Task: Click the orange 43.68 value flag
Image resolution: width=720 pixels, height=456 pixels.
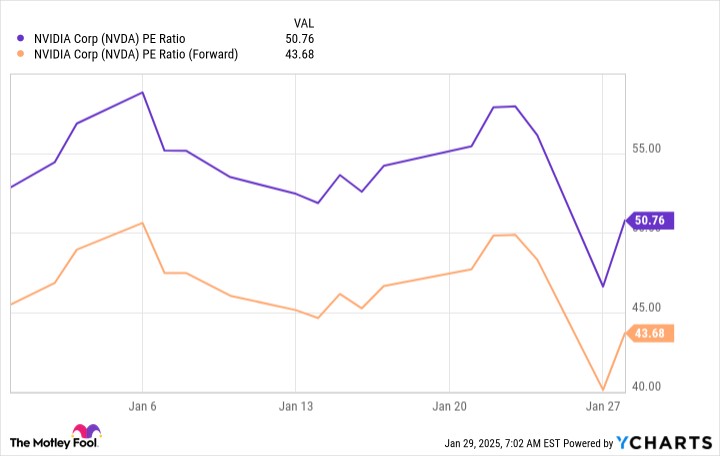Action: coord(649,333)
